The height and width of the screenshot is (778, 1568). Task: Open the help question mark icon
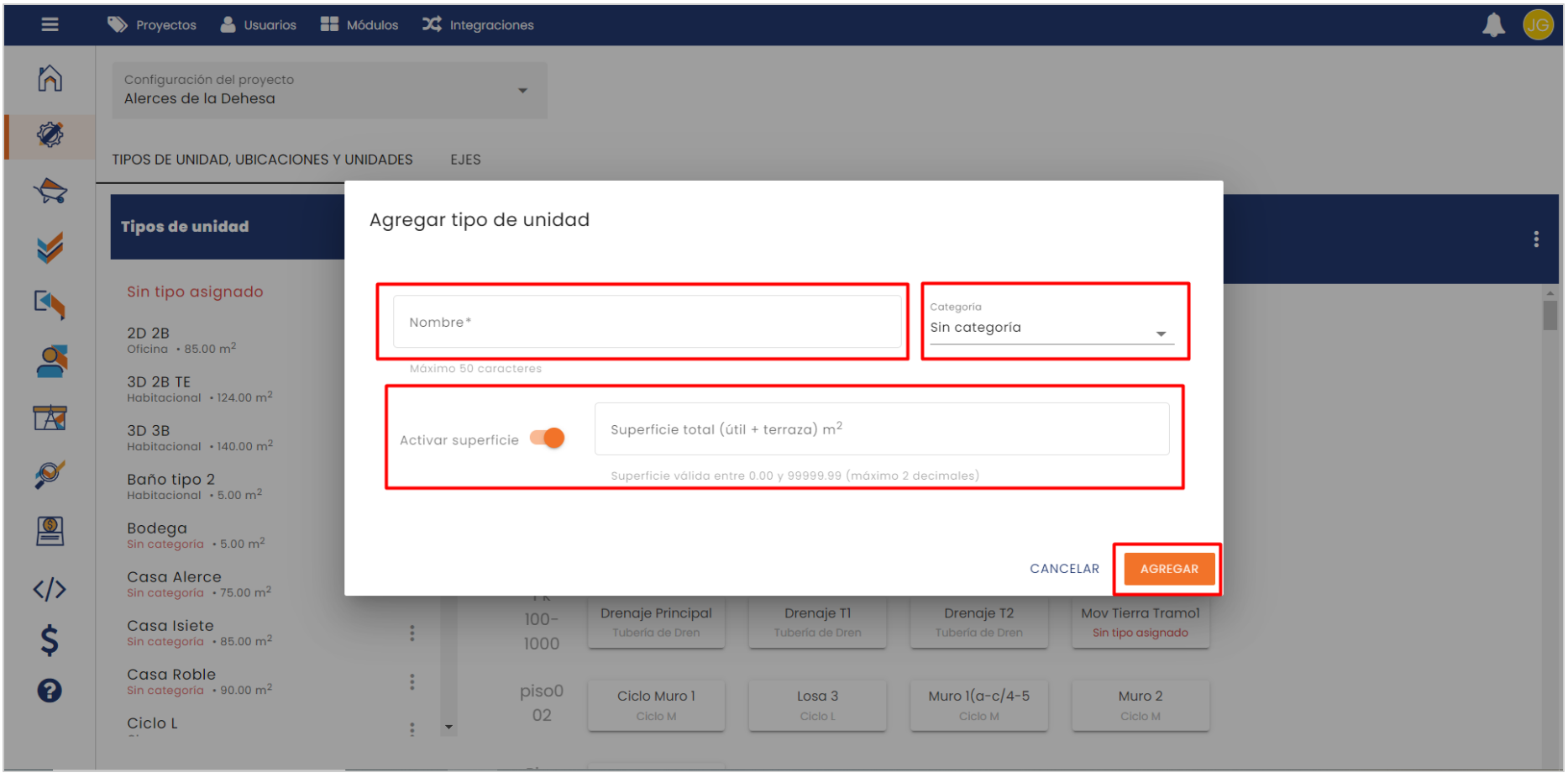[x=50, y=691]
